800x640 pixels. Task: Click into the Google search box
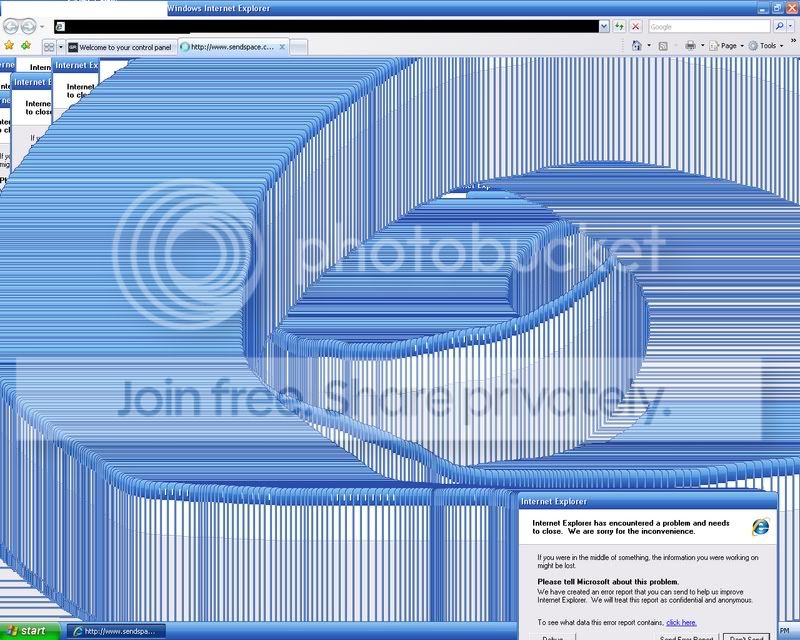(x=709, y=27)
